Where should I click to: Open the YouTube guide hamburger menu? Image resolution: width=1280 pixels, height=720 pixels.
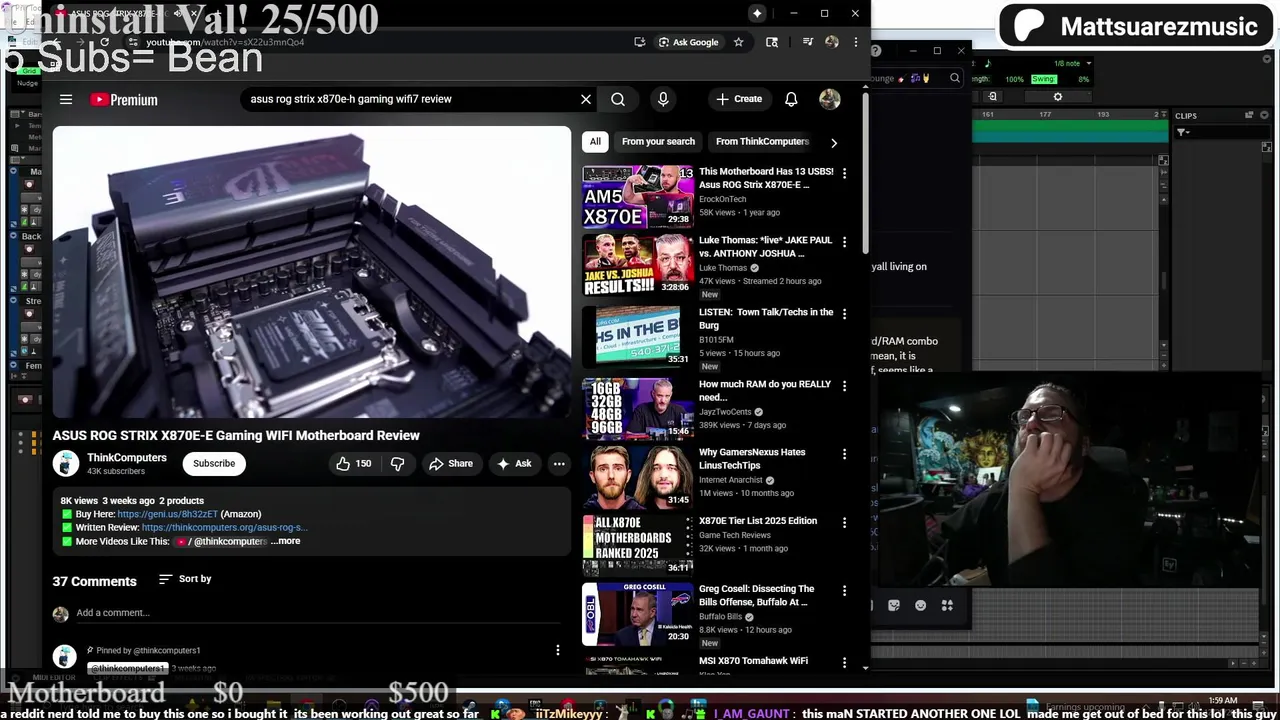point(66,99)
